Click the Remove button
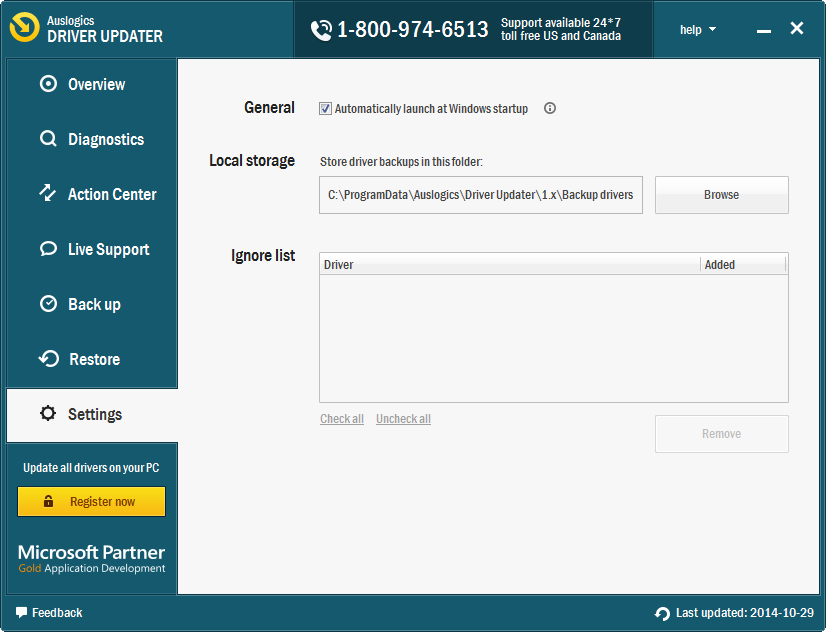This screenshot has width=826, height=632. pos(722,434)
